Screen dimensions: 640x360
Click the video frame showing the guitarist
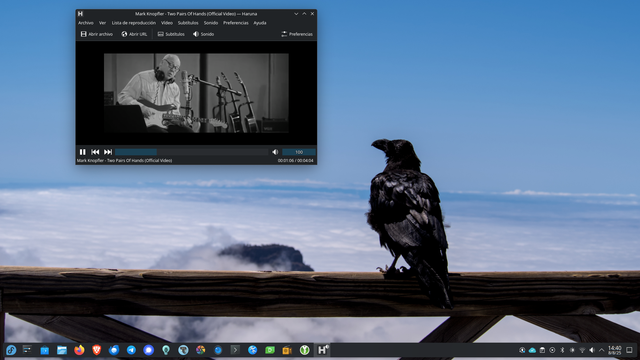click(x=196, y=93)
